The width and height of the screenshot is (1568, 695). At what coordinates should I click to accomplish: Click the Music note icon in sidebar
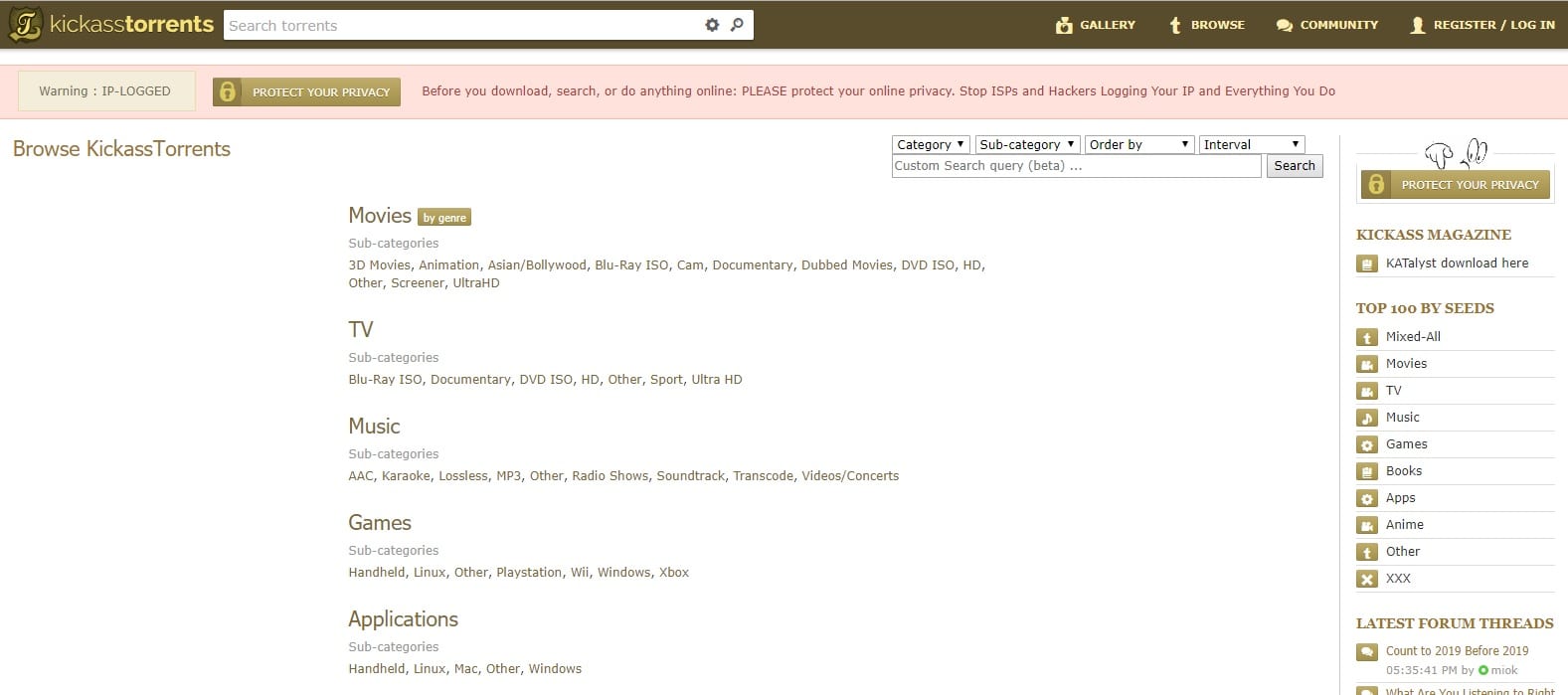[1367, 418]
